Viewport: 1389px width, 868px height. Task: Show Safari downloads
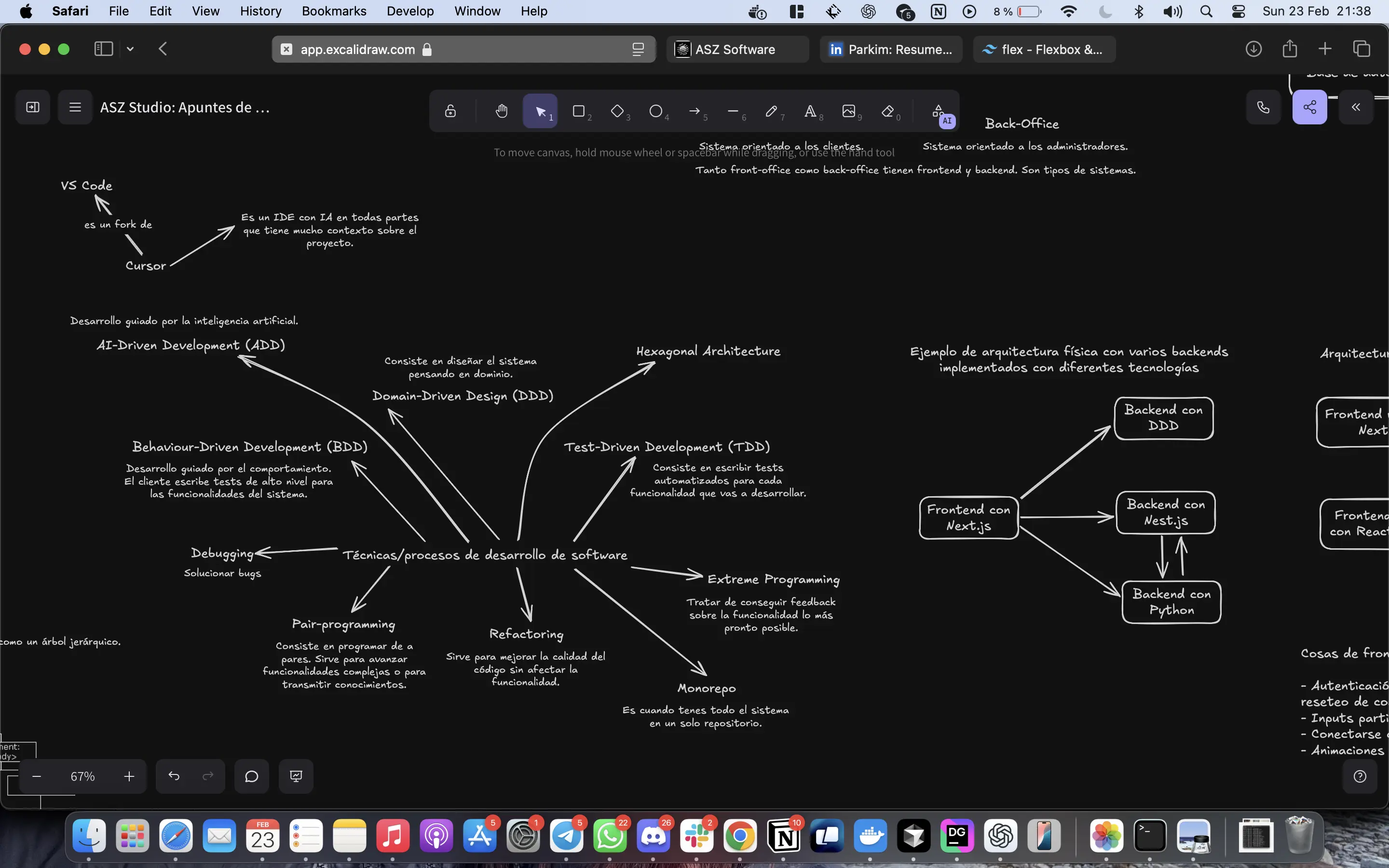click(1253, 49)
